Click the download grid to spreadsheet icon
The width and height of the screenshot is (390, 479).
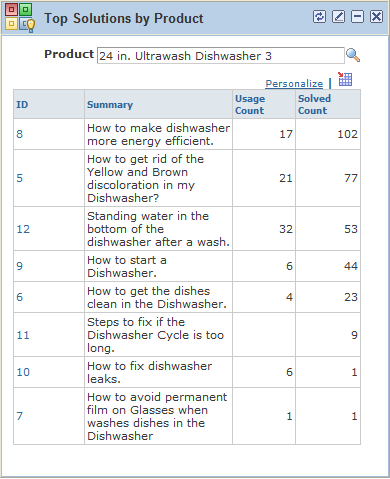[x=345, y=79]
